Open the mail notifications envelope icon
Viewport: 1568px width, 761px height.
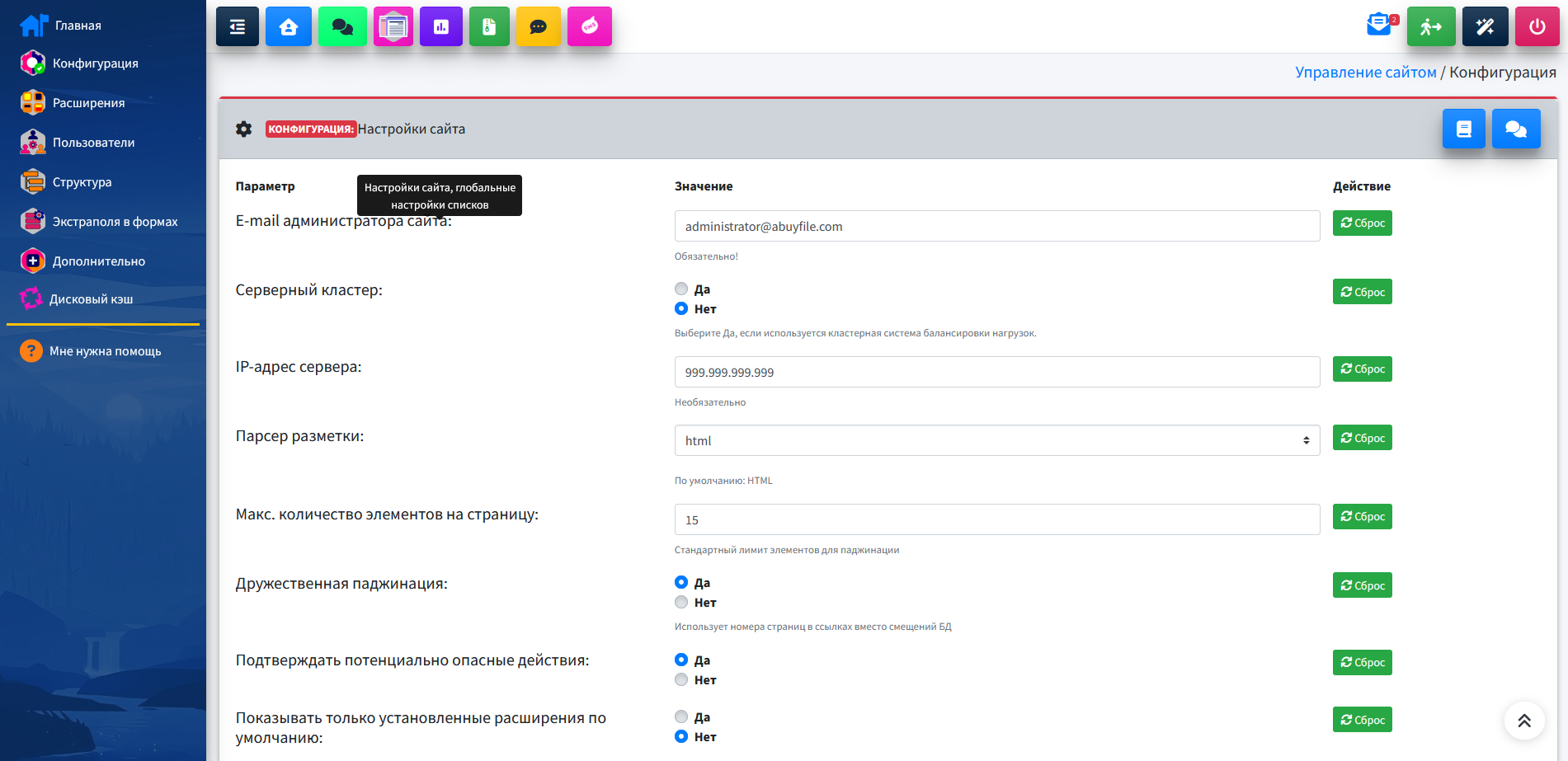point(1378,25)
